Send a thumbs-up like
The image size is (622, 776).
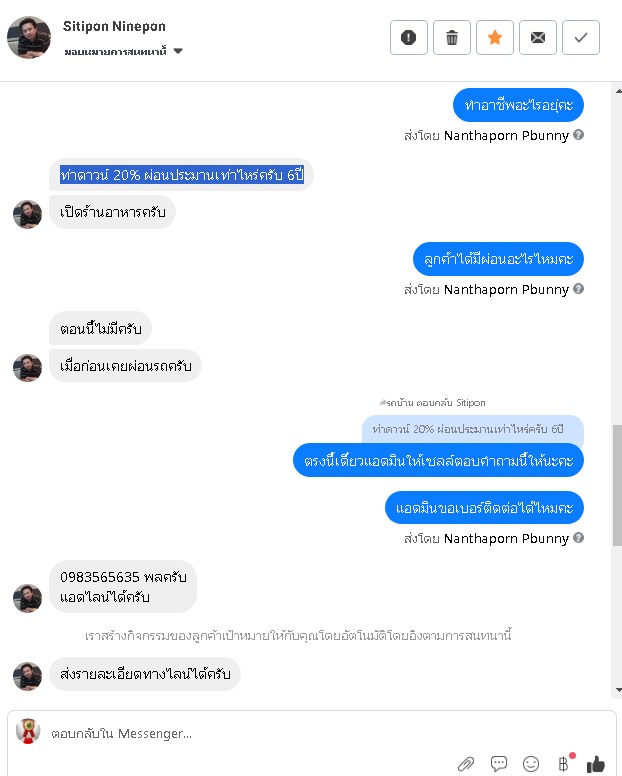(x=595, y=764)
